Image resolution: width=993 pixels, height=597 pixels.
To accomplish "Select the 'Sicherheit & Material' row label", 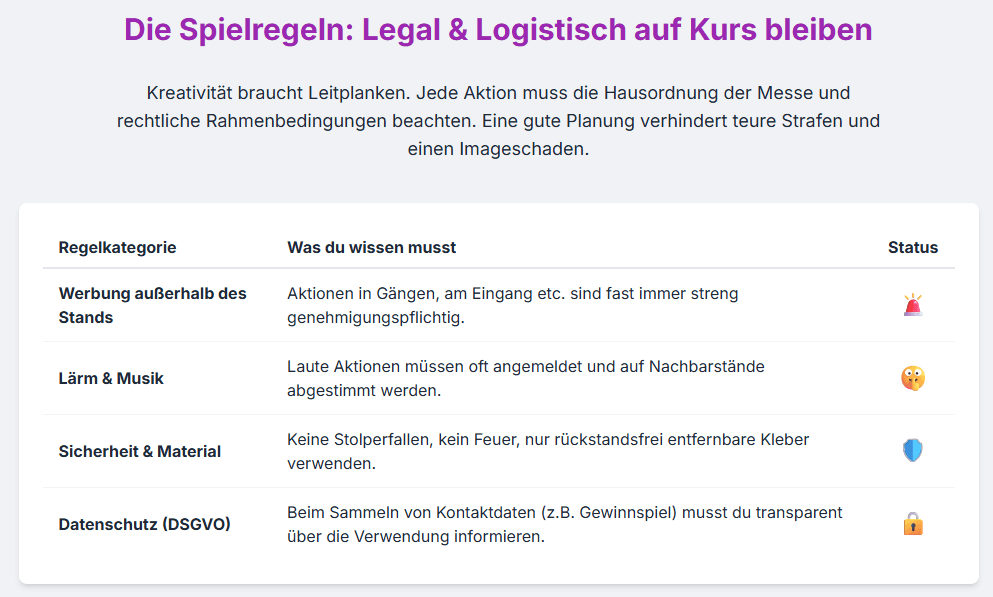I will tap(139, 451).
